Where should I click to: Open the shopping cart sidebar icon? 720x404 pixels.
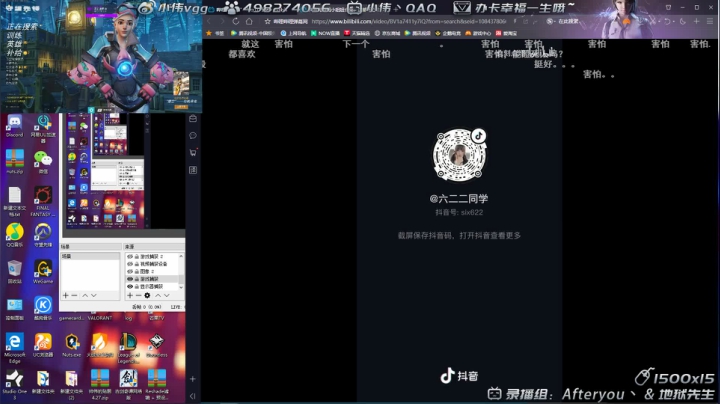click(193, 152)
